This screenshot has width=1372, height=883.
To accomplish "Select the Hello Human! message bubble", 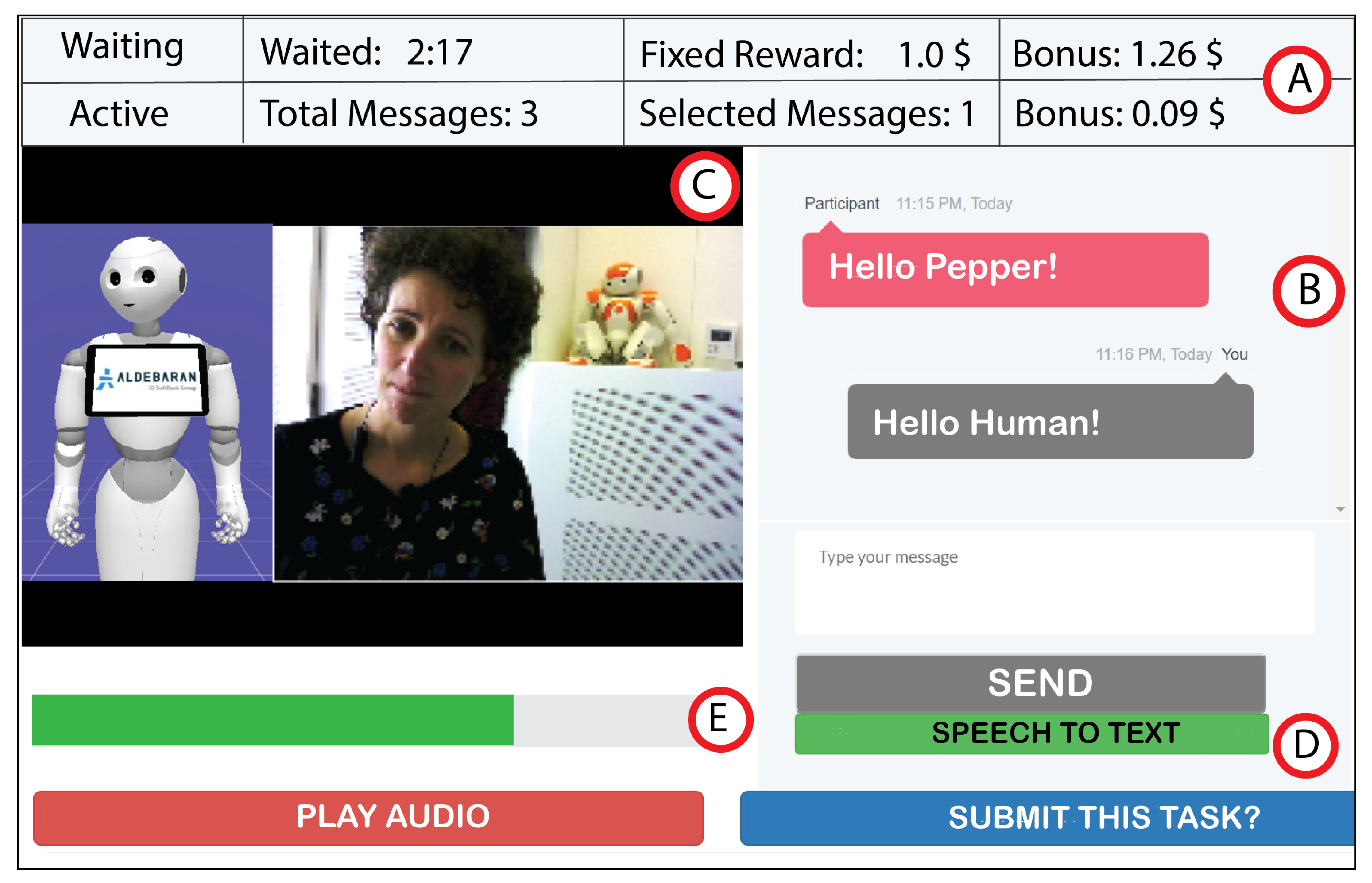I will coord(1050,421).
